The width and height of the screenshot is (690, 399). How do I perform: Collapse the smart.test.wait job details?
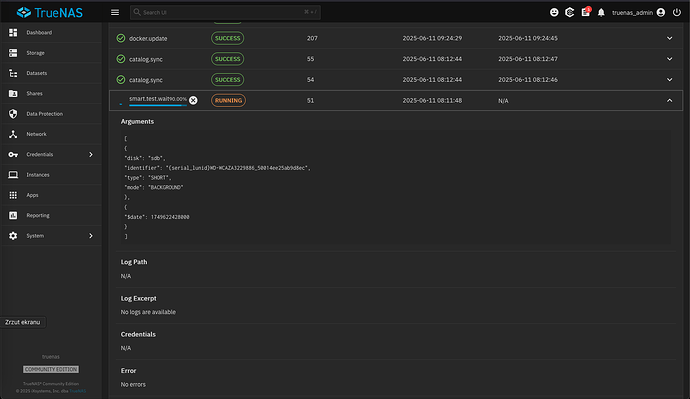point(669,100)
